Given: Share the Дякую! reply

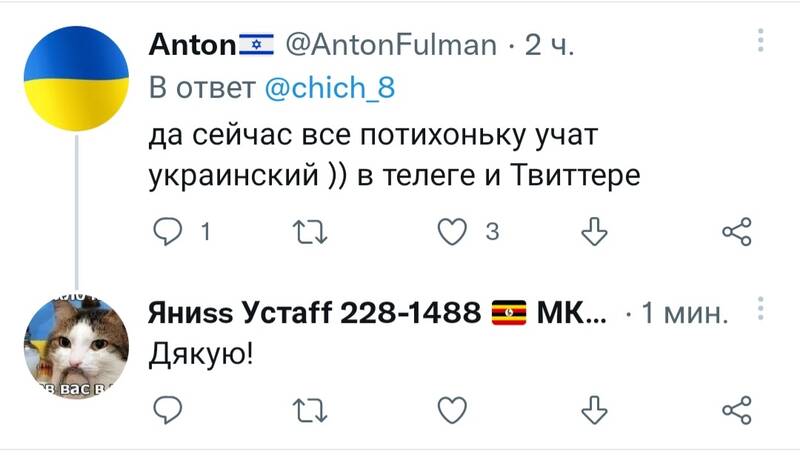Looking at the screenshot, I should click(737, 410).
